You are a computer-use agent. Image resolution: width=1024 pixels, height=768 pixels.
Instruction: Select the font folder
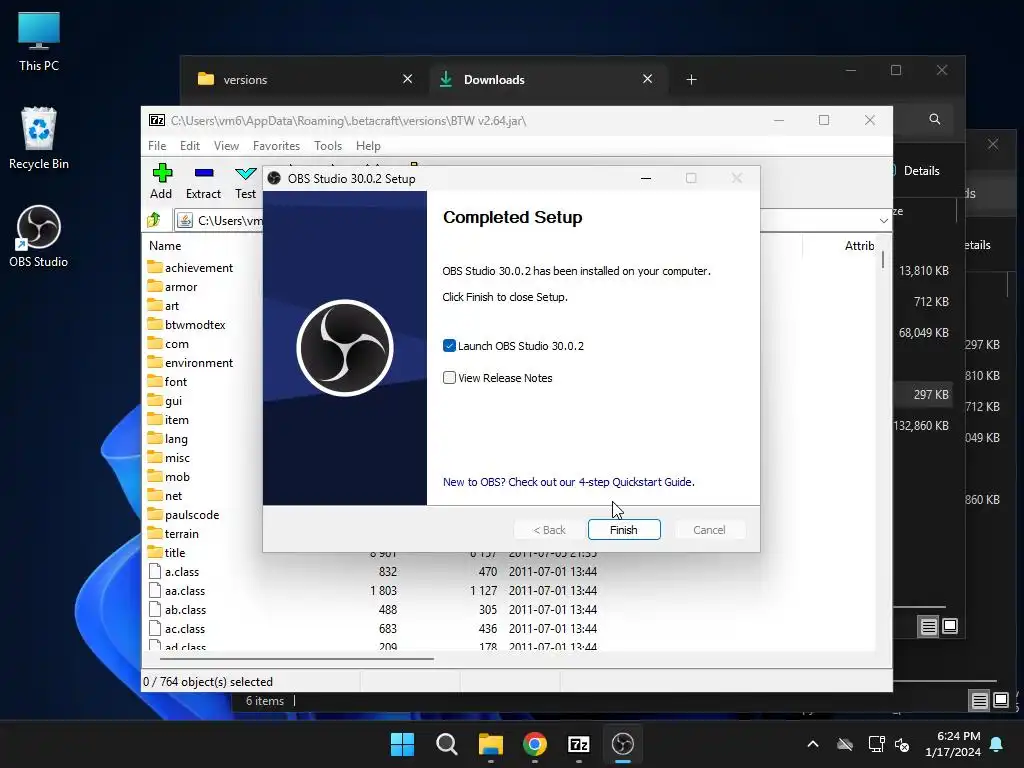pos(167,381)
